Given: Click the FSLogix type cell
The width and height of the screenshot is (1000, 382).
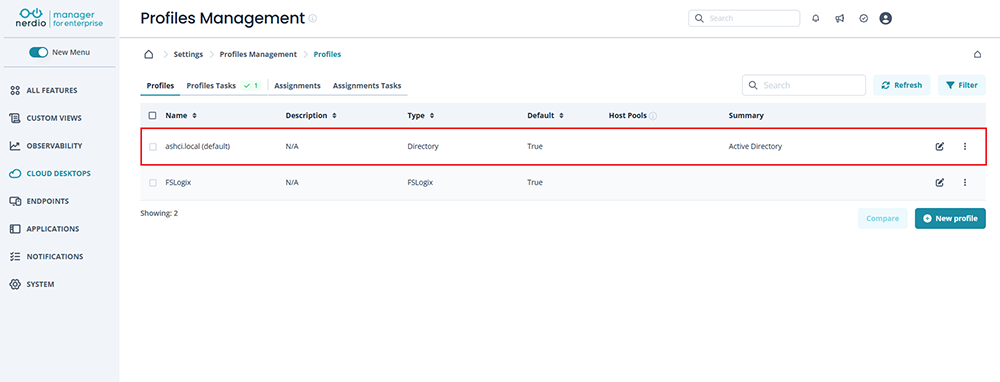Looking at the screenshot, I should pos(420,182).
